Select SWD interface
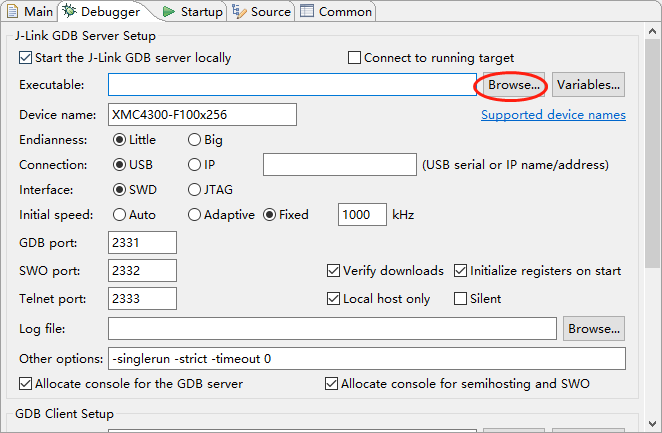The image size is (662, 433). coord(119,189)
